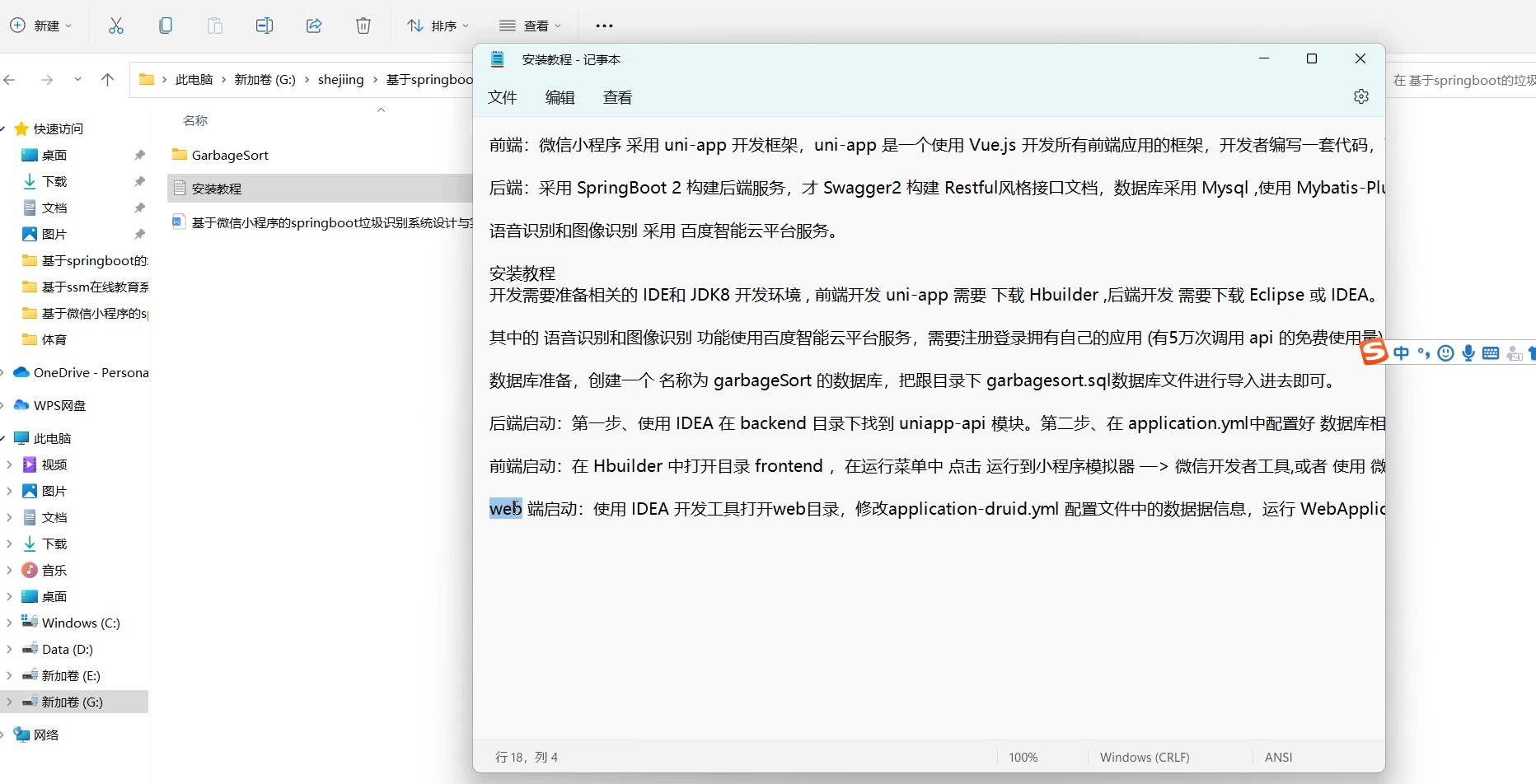Click 新加卷 (G:) in the address breadcrumb
The height and width of the screenshot is (784, 1536).
coord(265,79)
